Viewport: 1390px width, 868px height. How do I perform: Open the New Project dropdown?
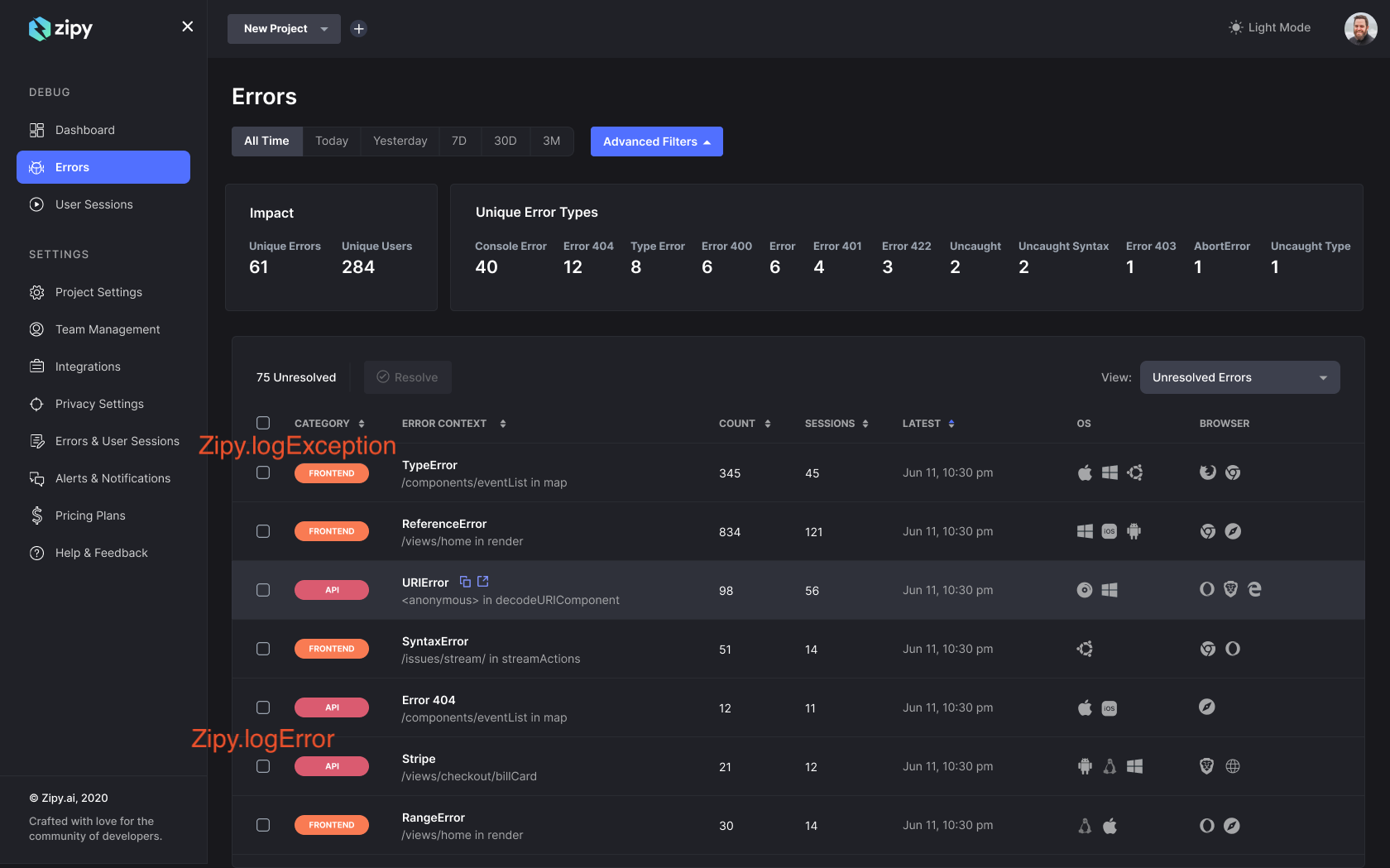coord(284,29)
